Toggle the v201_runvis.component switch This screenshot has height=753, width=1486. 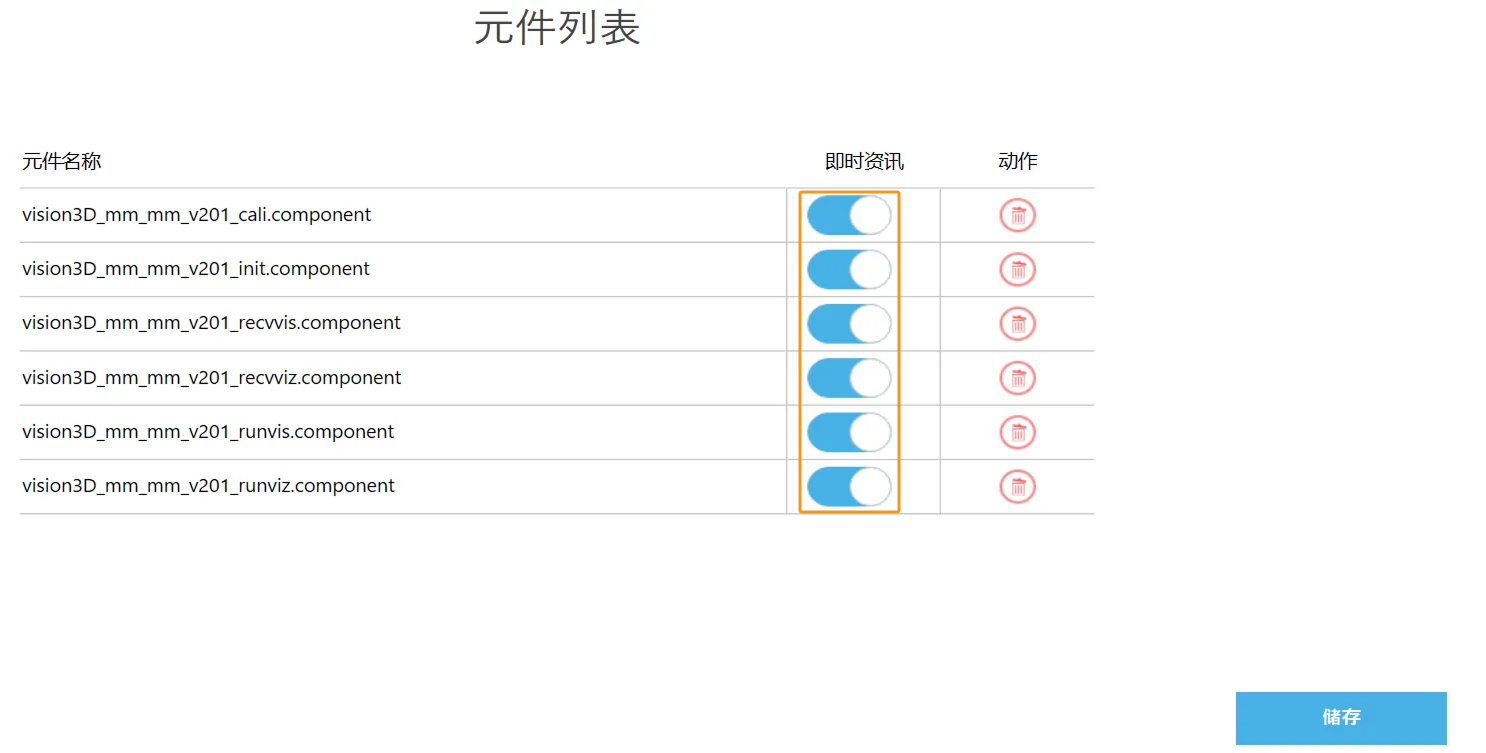point(849,432)
